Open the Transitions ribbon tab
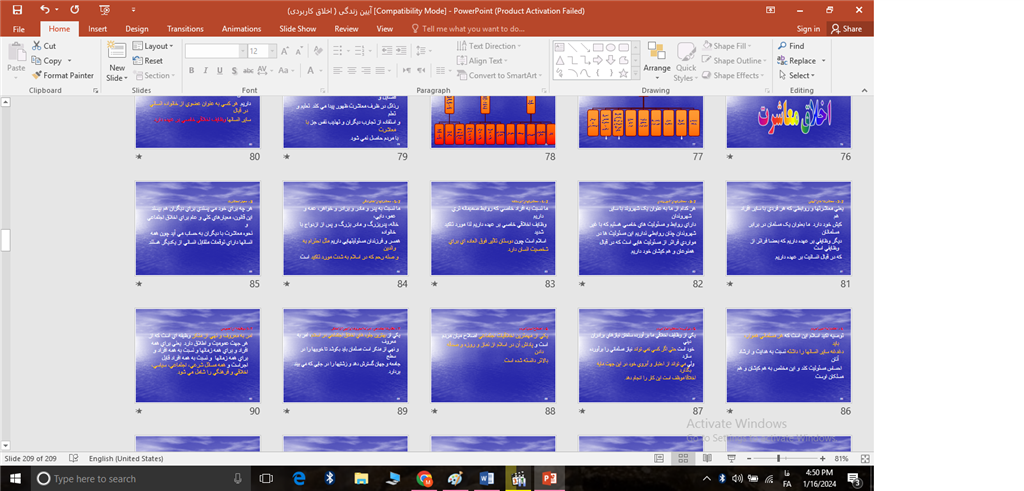The image size is (1024, 491). (x=185, y=29)
